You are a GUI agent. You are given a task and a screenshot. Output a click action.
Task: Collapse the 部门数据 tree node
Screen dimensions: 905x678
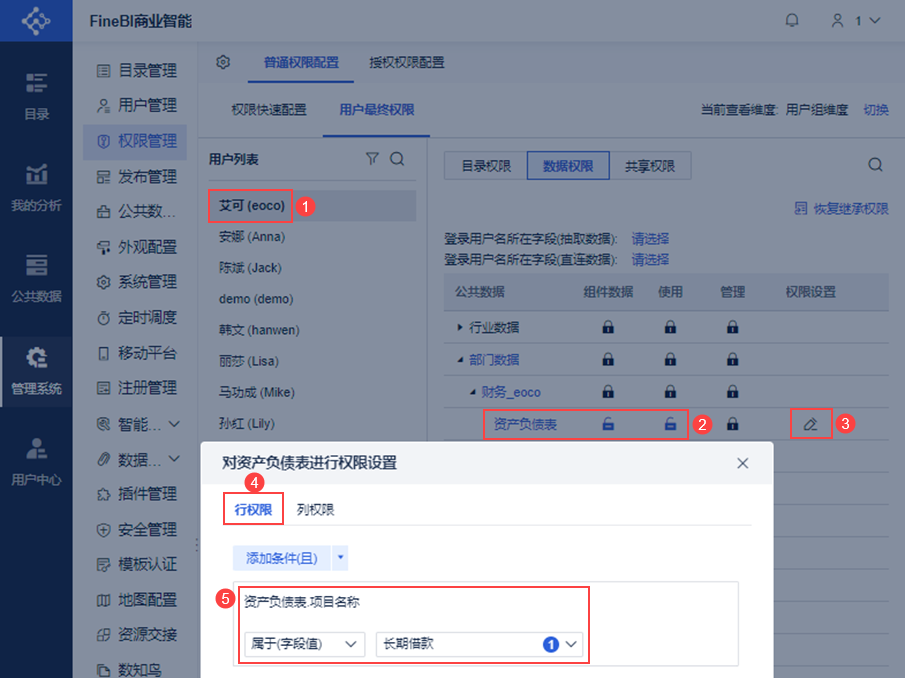(x=460, y=359)
